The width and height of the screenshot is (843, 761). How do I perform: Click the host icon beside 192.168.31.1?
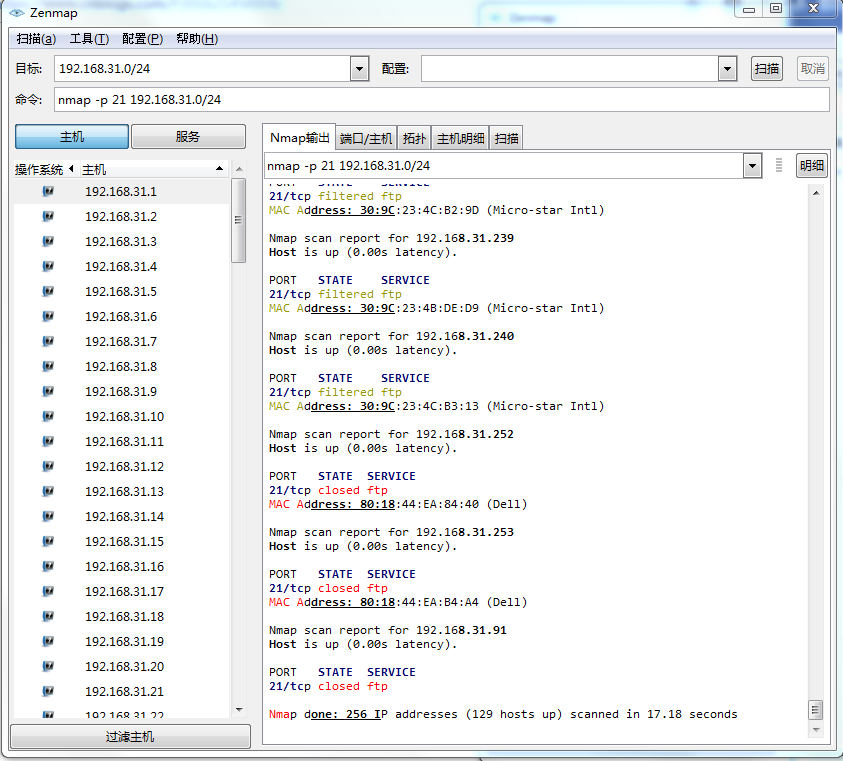click(48, 191)
